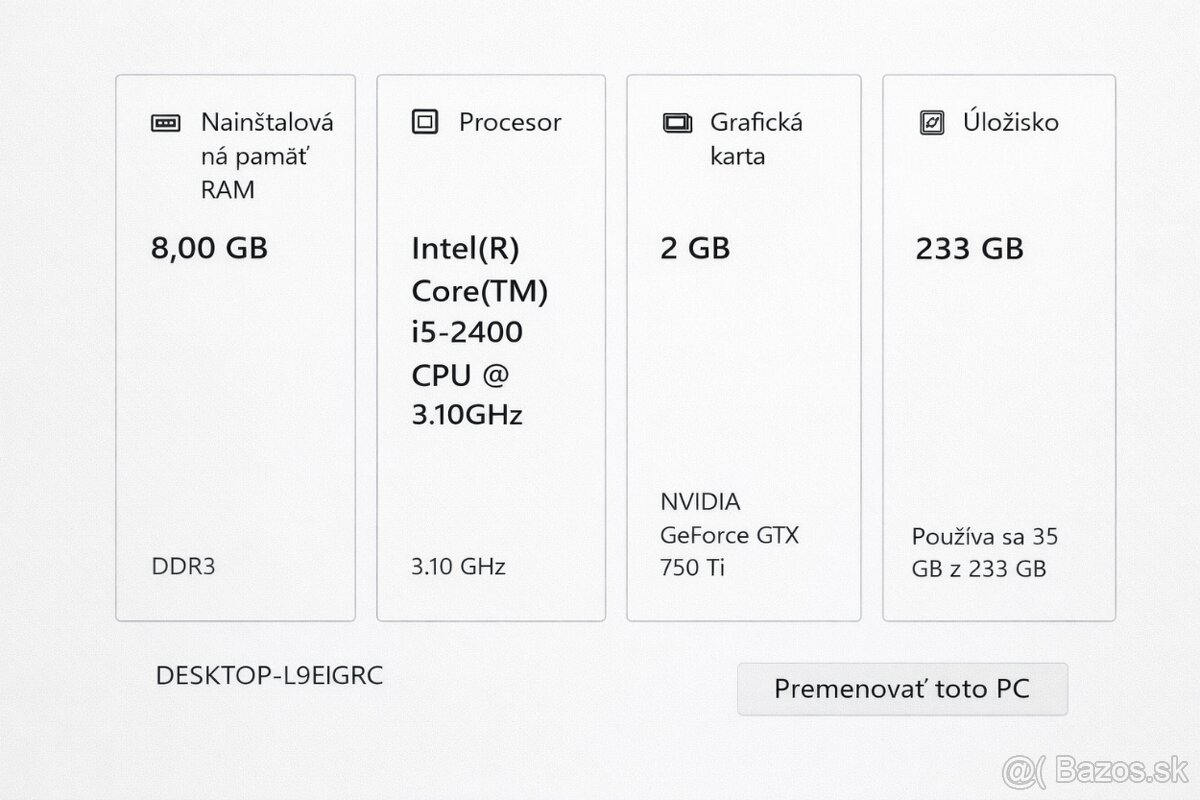
Task: Click the Procesor chip icon
Action: tap(425, 122)
